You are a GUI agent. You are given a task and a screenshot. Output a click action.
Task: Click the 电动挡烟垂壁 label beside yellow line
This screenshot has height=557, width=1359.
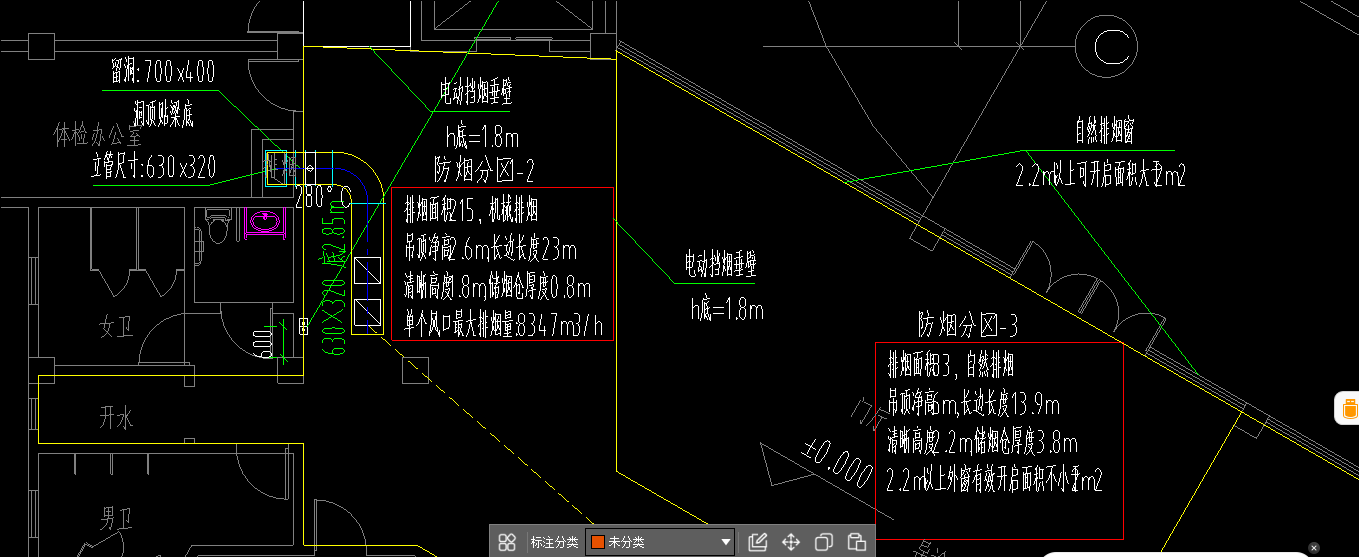pyautogui.click(x=720, y=265)
